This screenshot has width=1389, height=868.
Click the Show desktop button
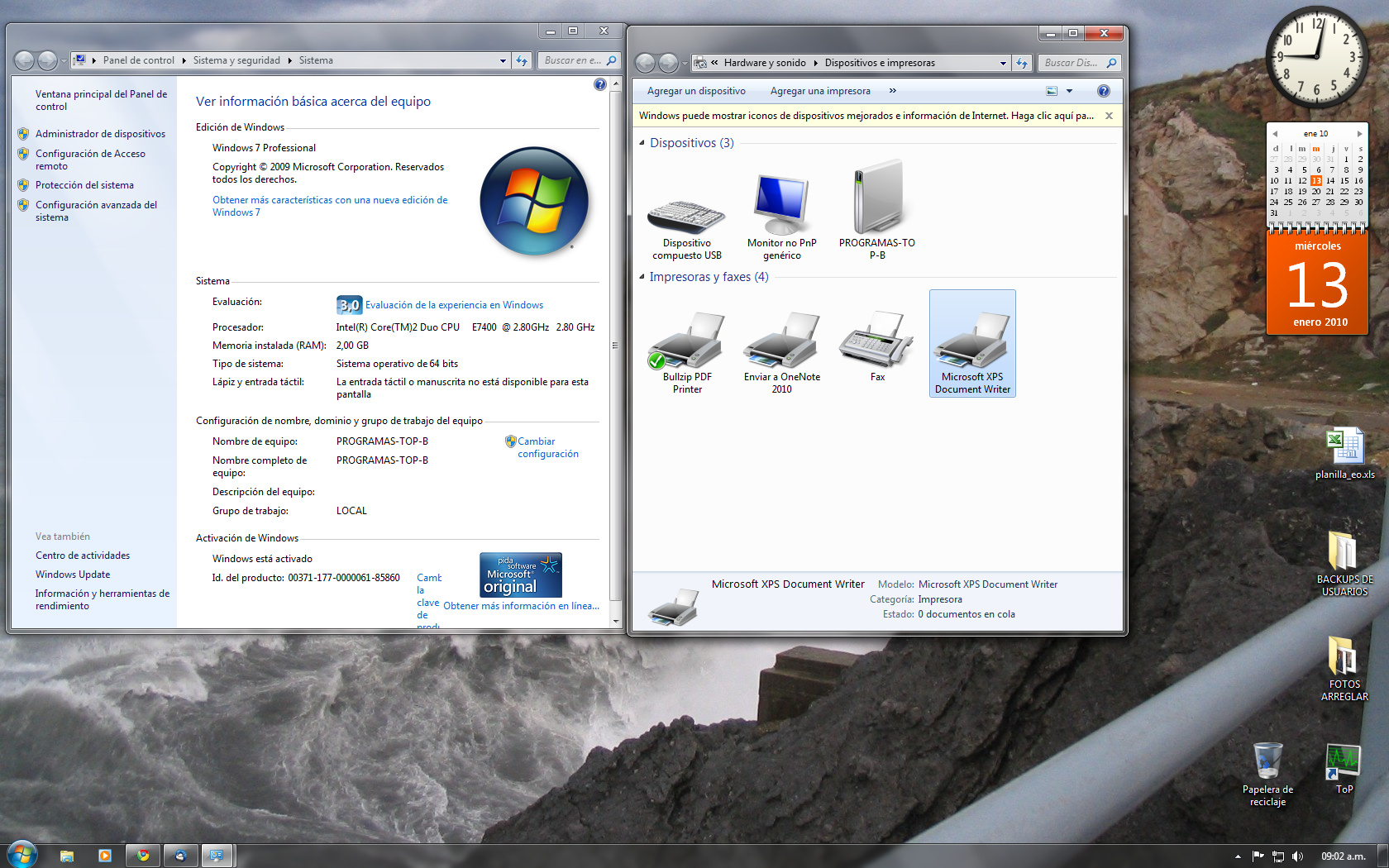coord(1382,856)
